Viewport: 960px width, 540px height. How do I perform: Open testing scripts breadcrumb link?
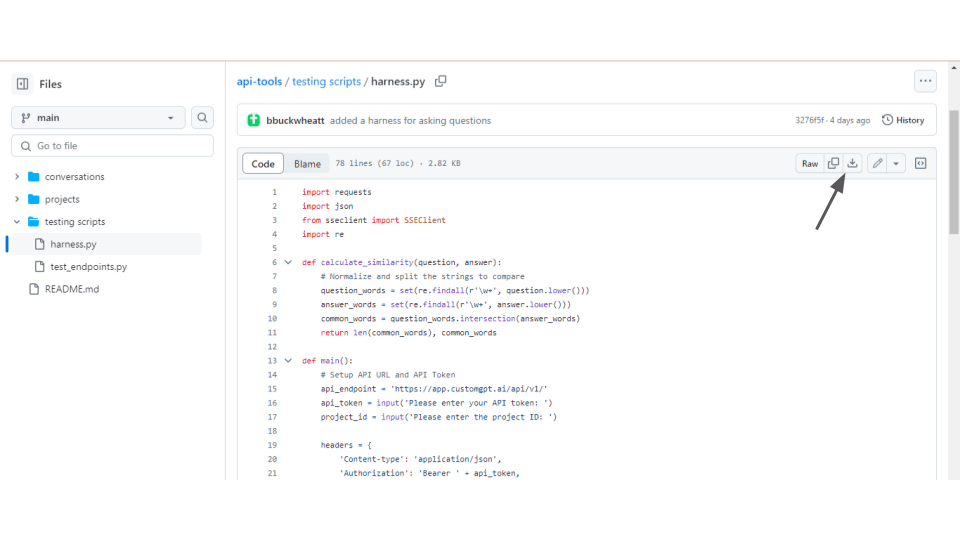[x=326, y=81]
